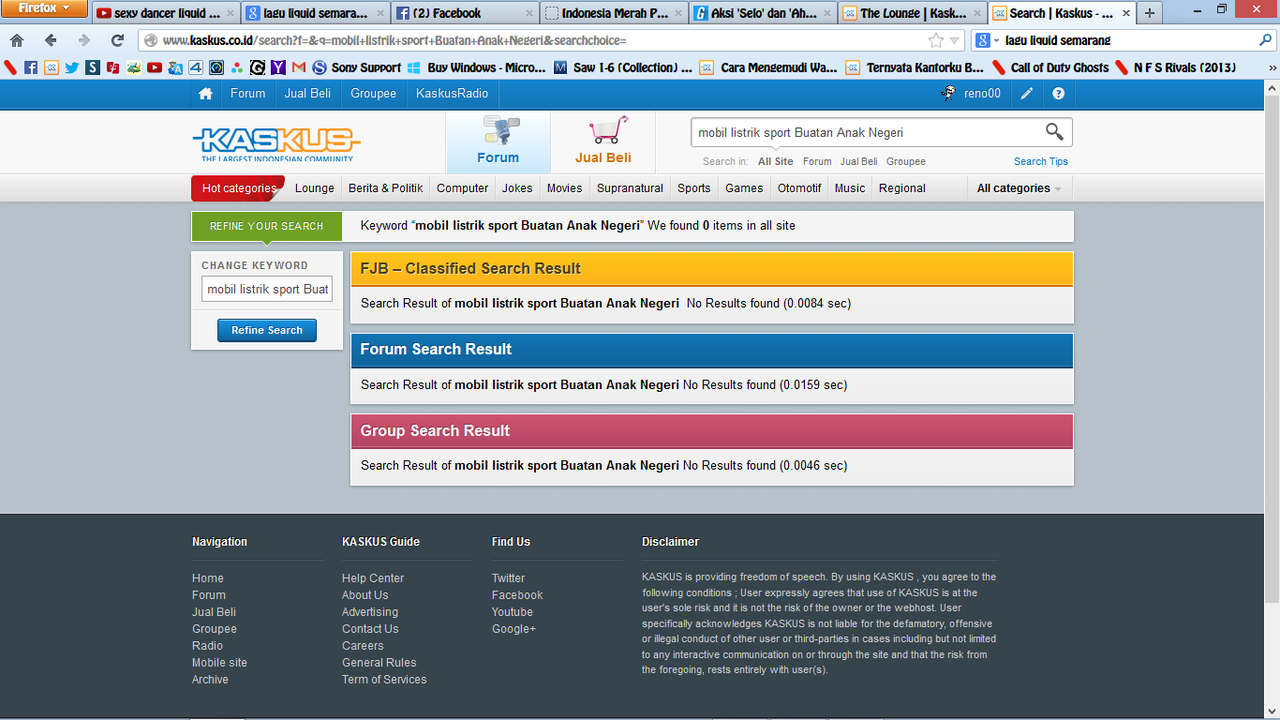Viewport: 1280px width, 720px height.
Task: Open Call of Duty Ghosts bookmark
Action: (1050, 68)
